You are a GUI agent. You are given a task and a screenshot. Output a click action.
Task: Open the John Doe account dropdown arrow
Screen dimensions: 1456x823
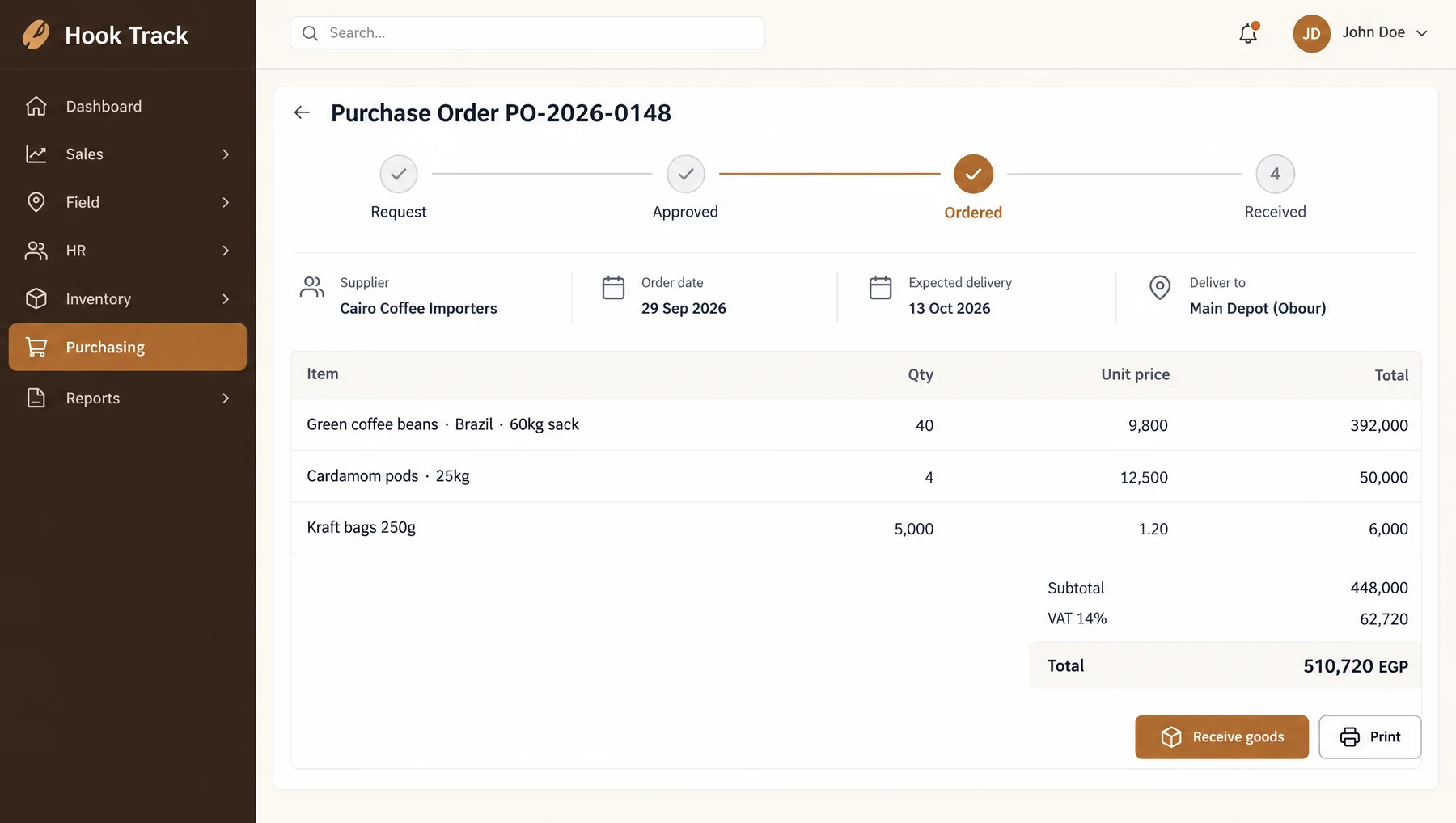point(1421,33)
